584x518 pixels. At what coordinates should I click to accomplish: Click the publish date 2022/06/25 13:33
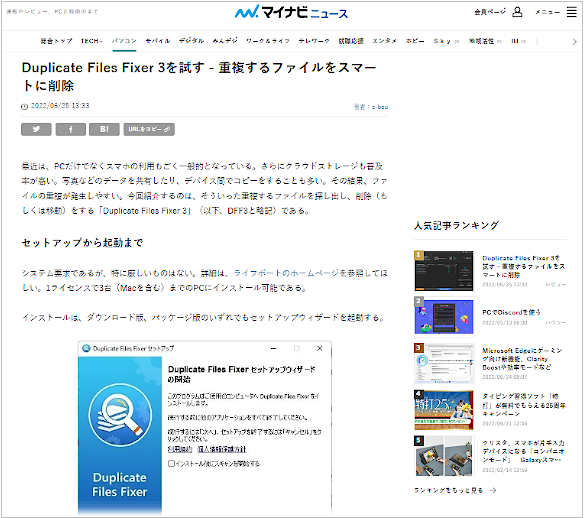(x=60, y=106)
